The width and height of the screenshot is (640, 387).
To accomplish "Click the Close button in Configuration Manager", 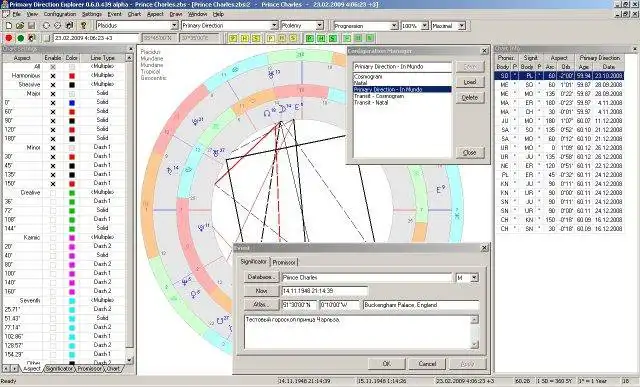I will point(470,152).
